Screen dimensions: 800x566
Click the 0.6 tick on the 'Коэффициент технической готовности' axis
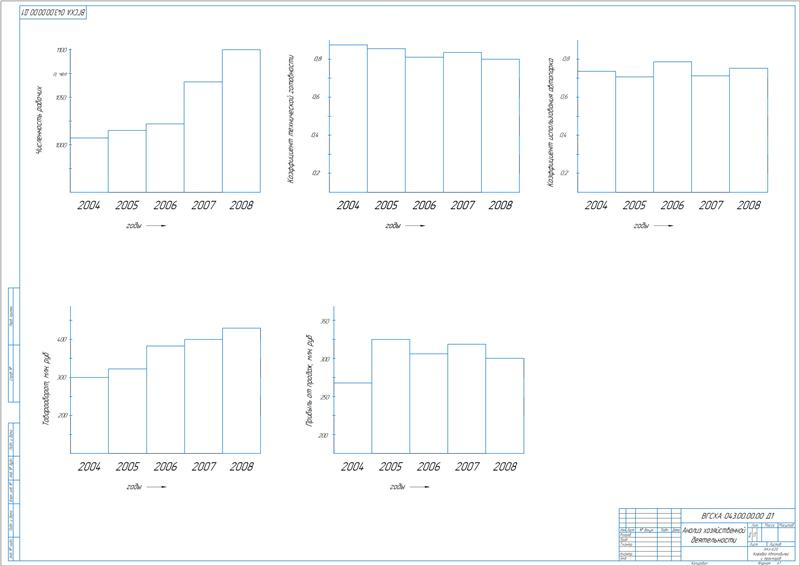[316, 97]
